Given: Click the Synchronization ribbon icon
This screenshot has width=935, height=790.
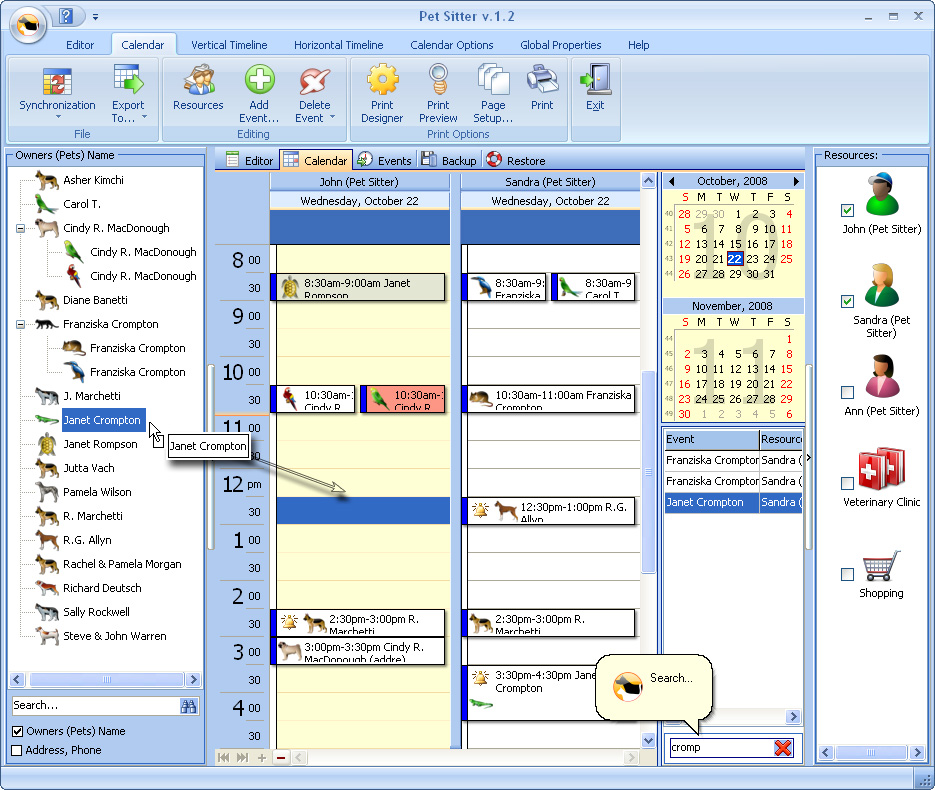Looking at the screenshot, I should pyautogui.click(x=57, y=80).
